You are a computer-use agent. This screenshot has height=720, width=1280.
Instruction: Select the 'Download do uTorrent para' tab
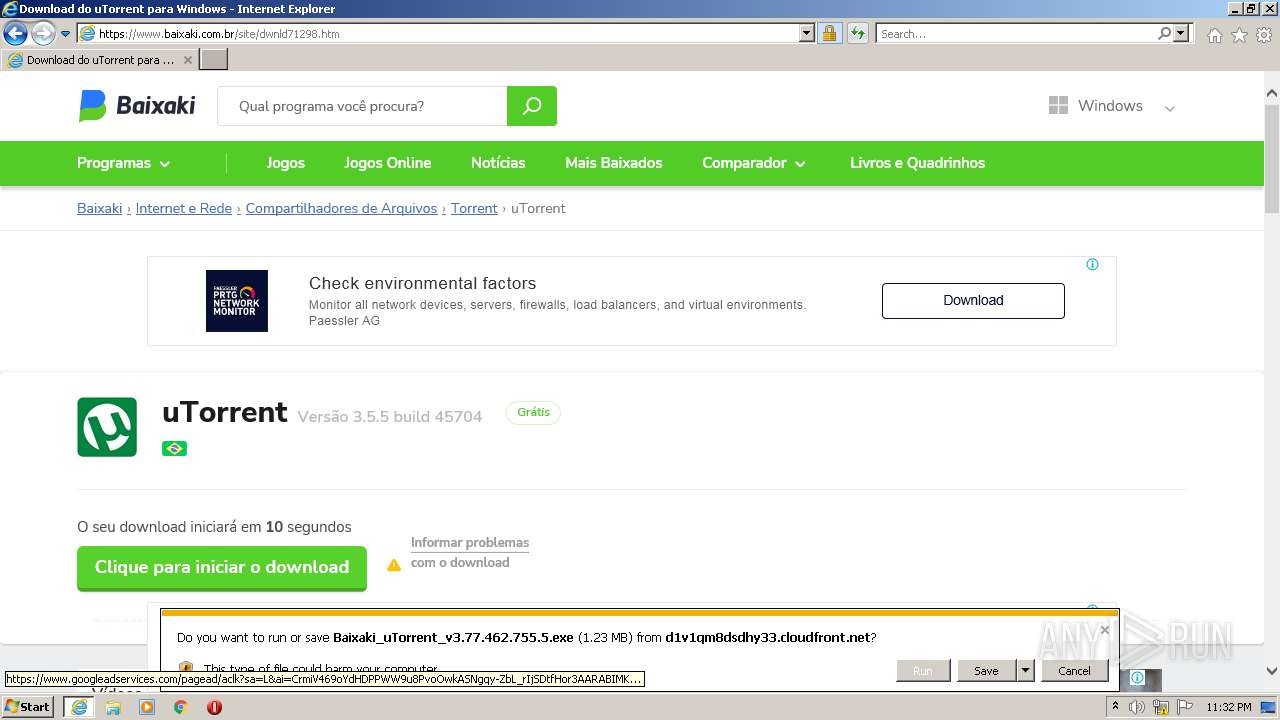pyautogui.click(x=100, y=60)
